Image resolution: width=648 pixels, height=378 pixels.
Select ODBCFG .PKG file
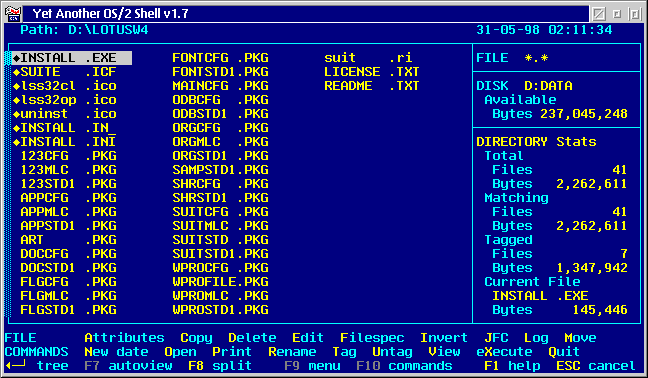pos(220,100)
